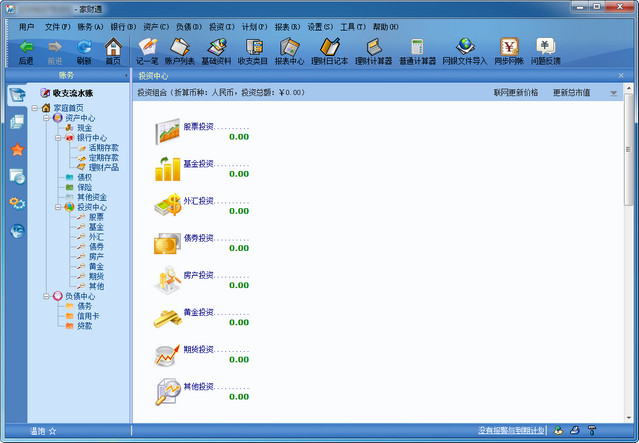Open 账户列表 from the toolbar

pos(180,50)
